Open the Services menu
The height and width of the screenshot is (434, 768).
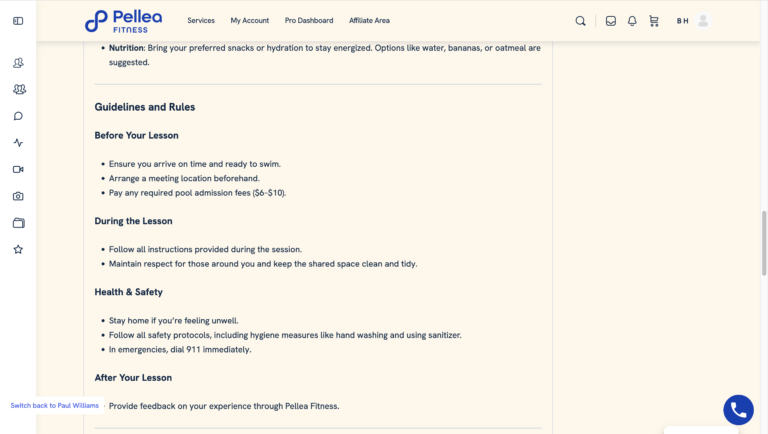tap(201, 21)
